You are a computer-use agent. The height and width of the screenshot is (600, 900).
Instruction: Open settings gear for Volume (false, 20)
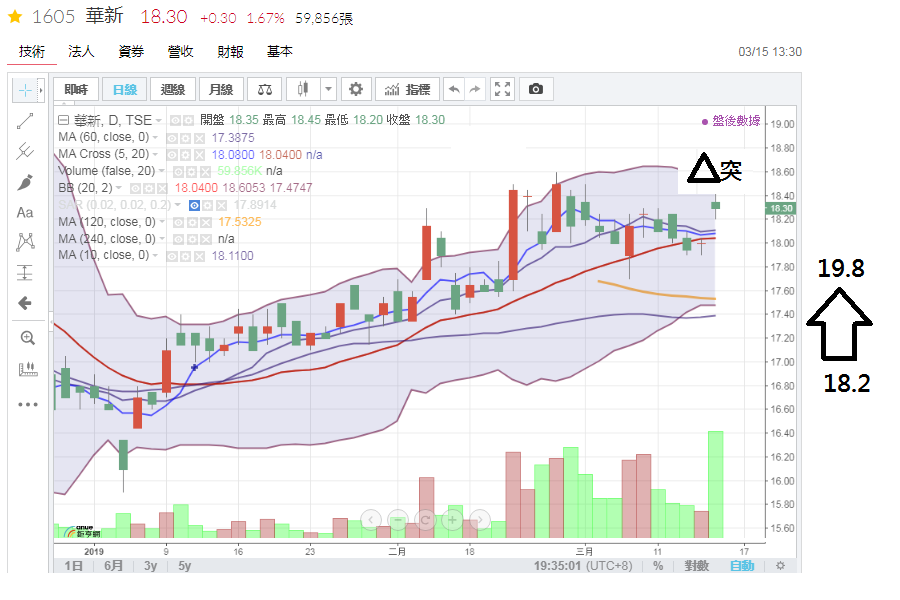pyautogui.click(x=192, y=172)
